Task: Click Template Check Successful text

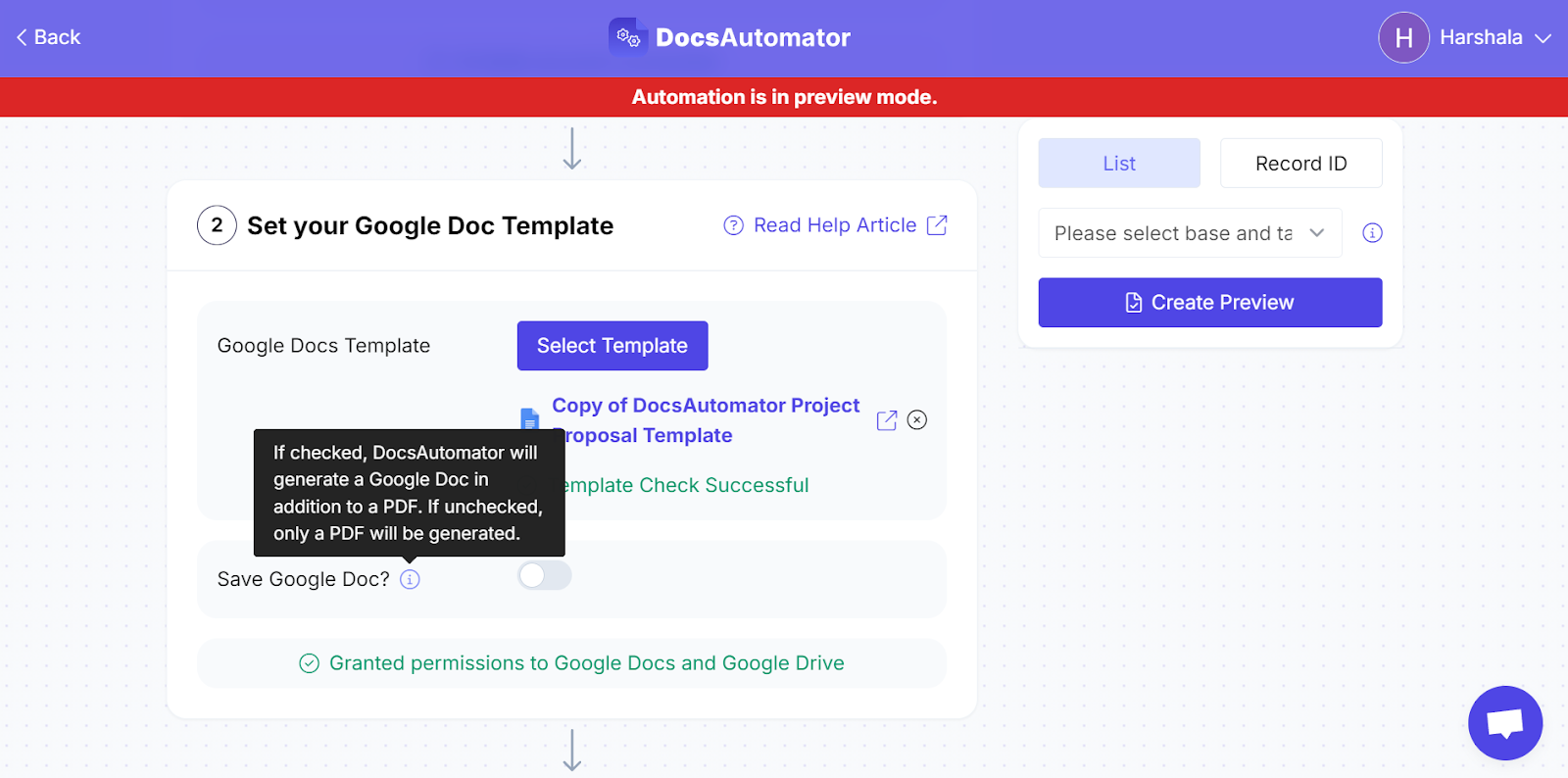Action: [x=686, y=485]
